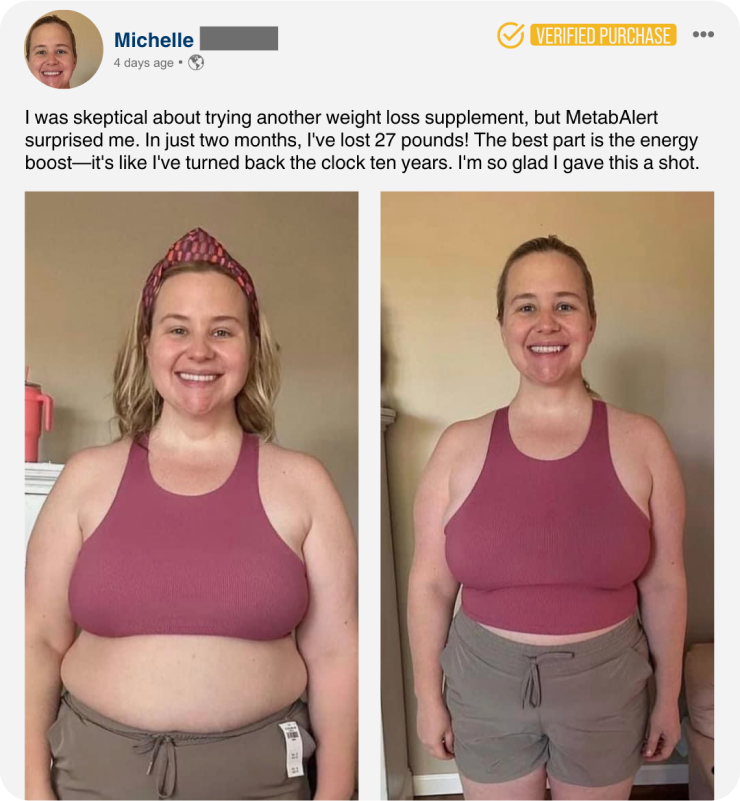Click the globe public visibility icon
The height and width of the screenshot is (801, 740).
pos(196,62)
